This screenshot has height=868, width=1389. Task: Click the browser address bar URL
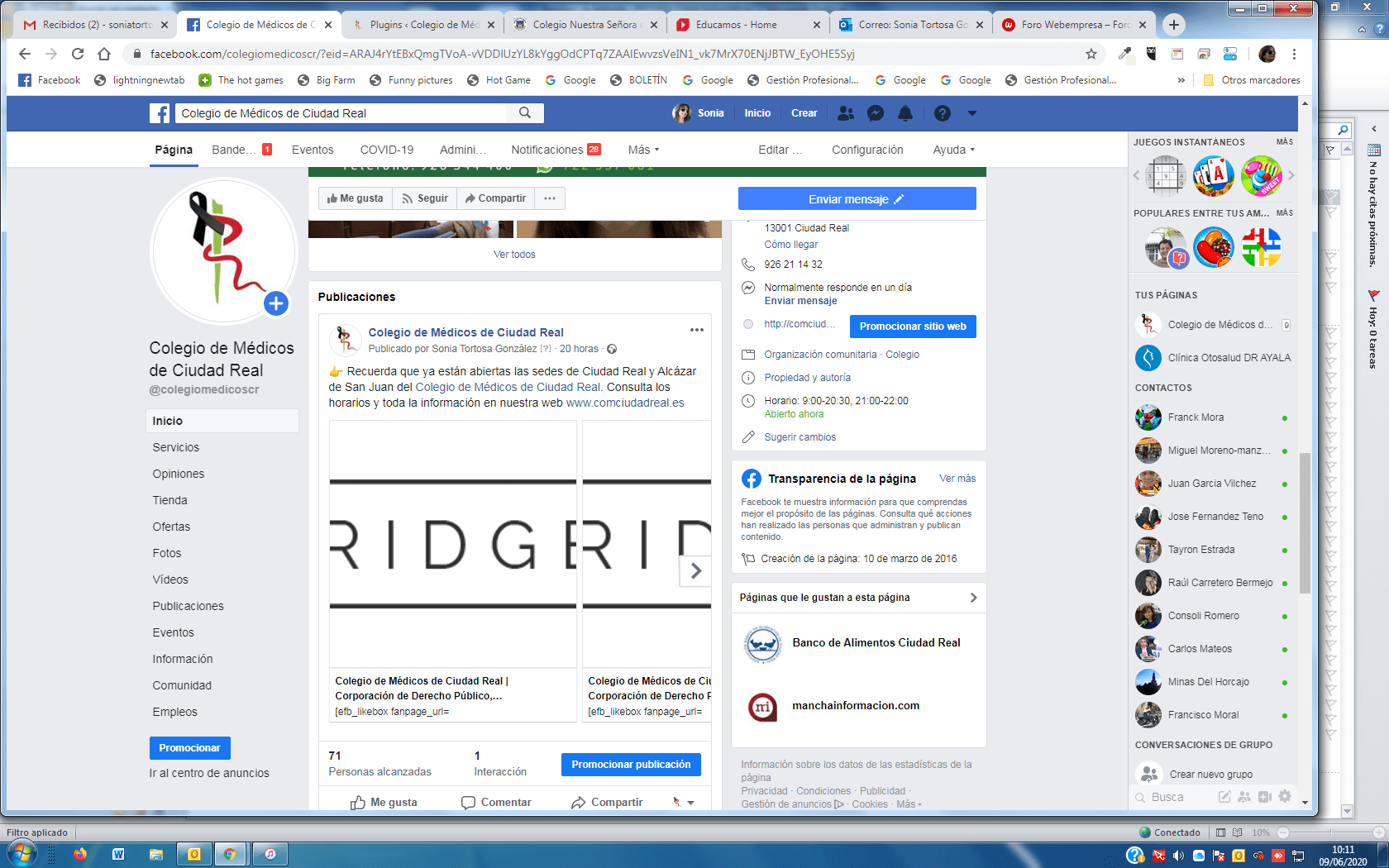point(502,54)
